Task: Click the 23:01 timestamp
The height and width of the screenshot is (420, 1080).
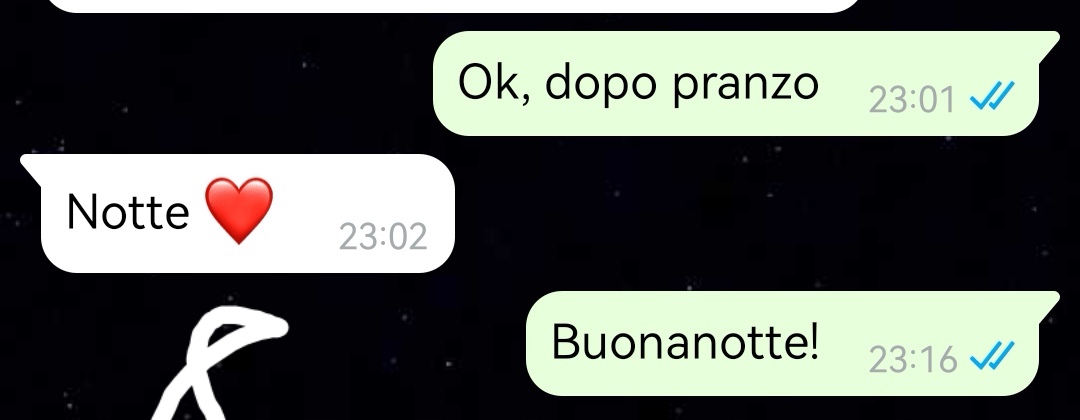Action: click(x=912, y=101)
